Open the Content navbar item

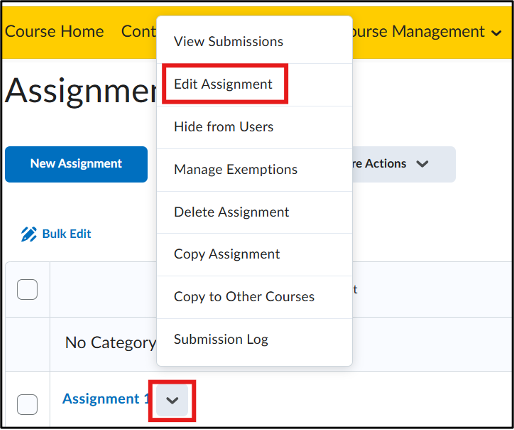[139, 32]
